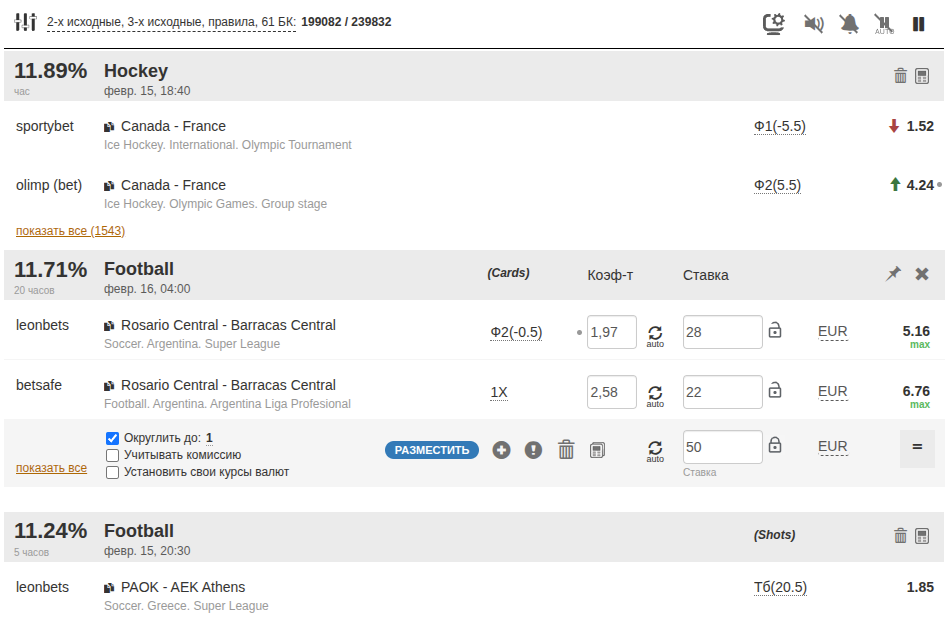Click the monitor settings gear icon
This screenshot has height=617, width=950.
click(x=773, y=23)
